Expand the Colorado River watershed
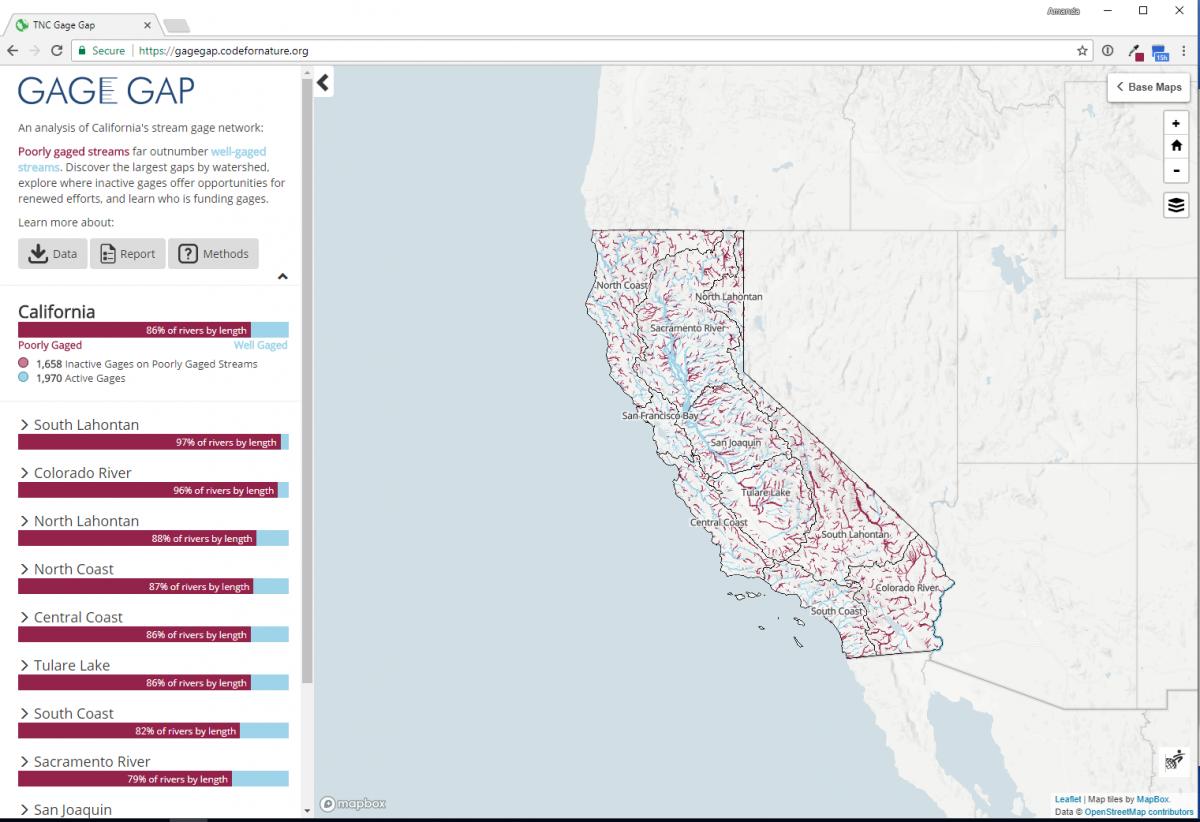 click(x=75, y=473)
